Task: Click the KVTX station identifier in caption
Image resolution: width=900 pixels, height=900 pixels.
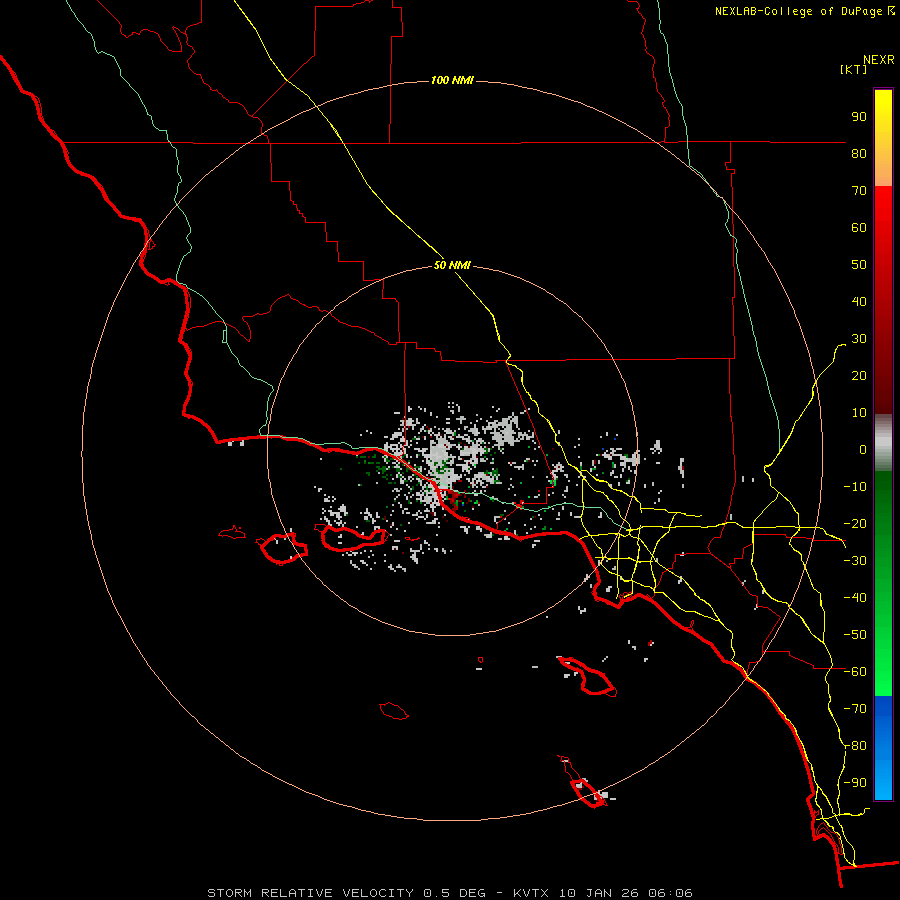Action: click(x=531, y=893)
